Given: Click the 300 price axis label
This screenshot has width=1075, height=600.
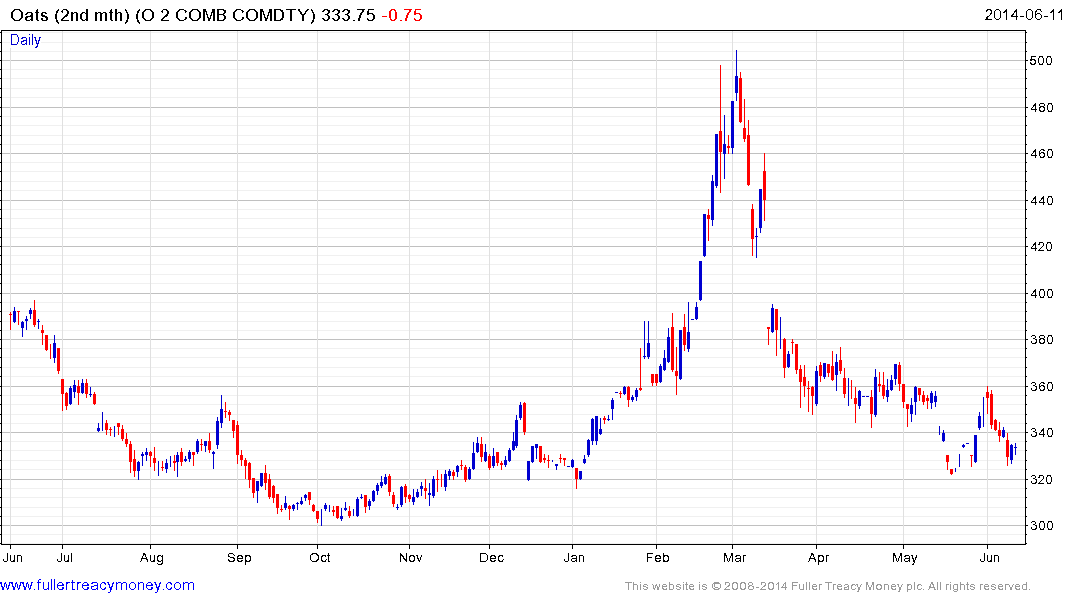Looking at the screenshot, I should click(x=1041, y=526).
